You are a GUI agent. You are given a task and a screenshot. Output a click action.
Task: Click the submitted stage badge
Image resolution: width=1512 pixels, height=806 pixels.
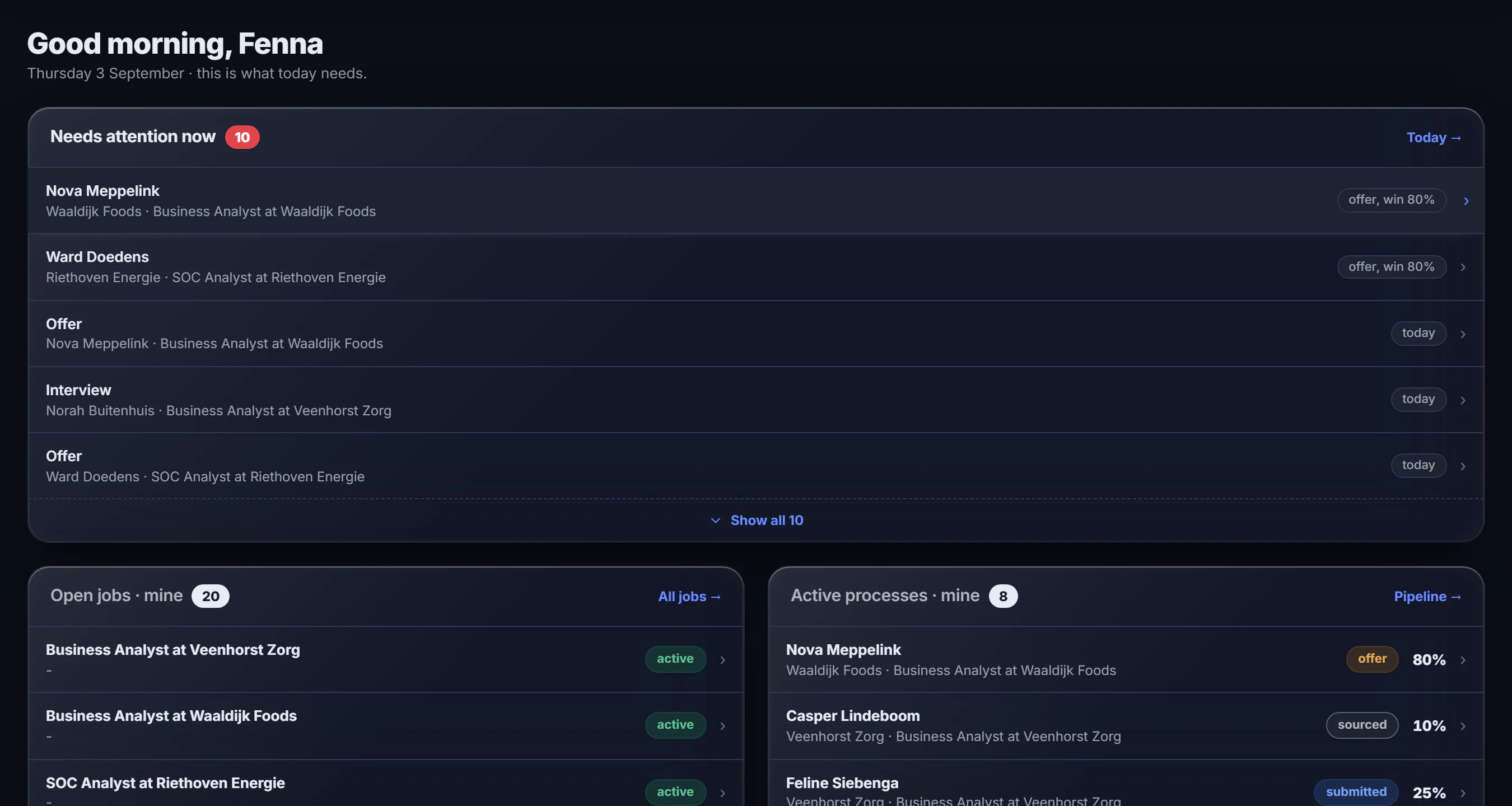1356,792
